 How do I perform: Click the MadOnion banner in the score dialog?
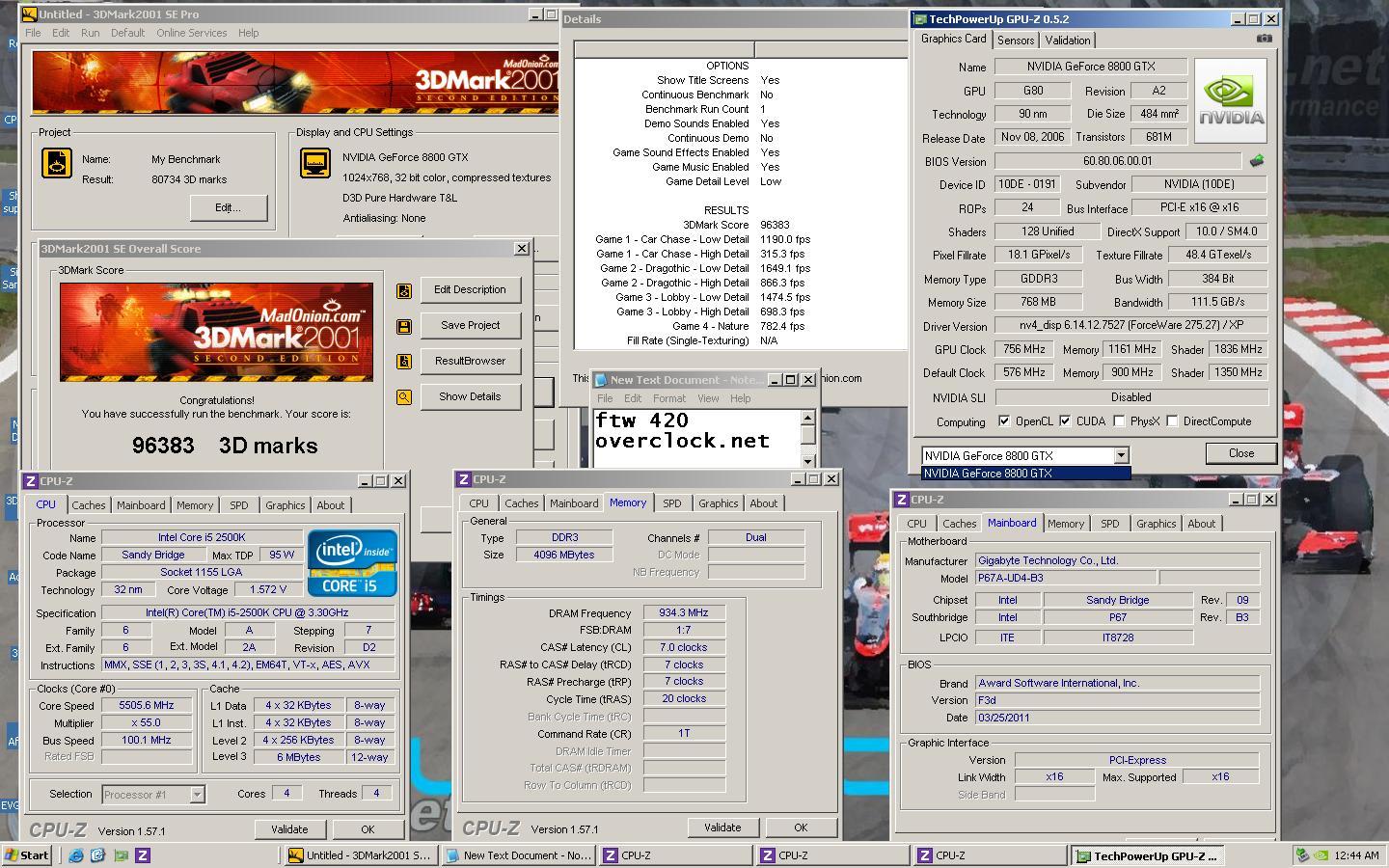(216, 332)
